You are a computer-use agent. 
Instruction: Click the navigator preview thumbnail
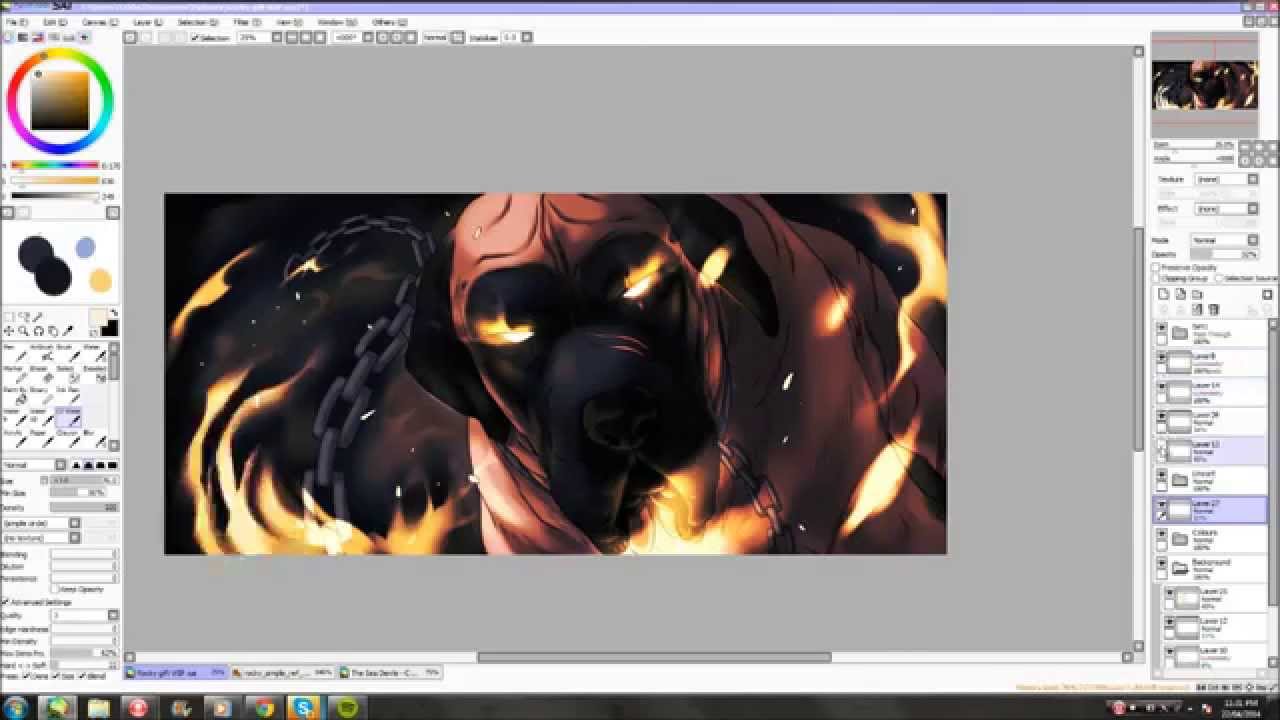click(1204, 85)
